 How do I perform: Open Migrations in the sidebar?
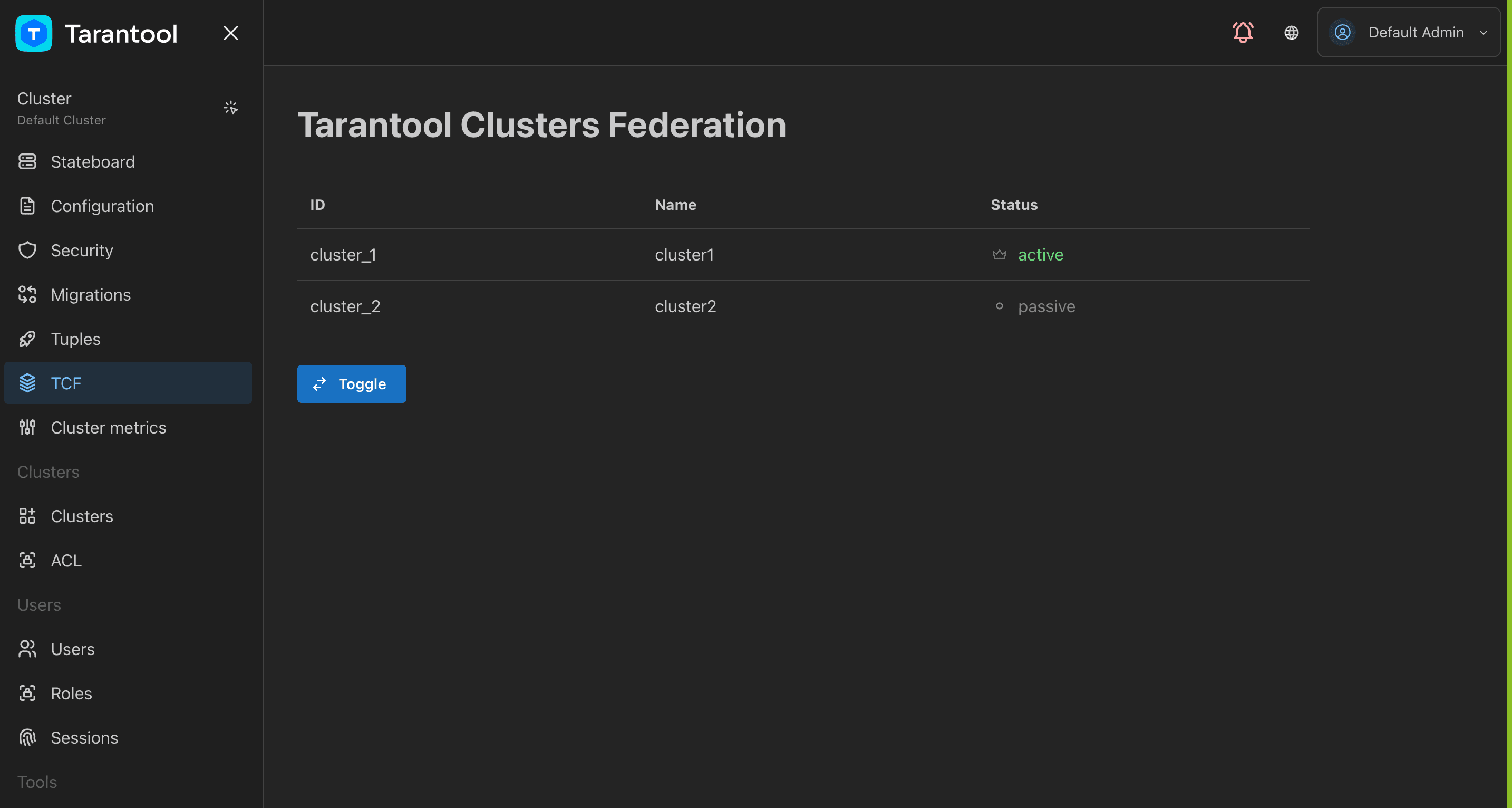(x=128, y=294)
